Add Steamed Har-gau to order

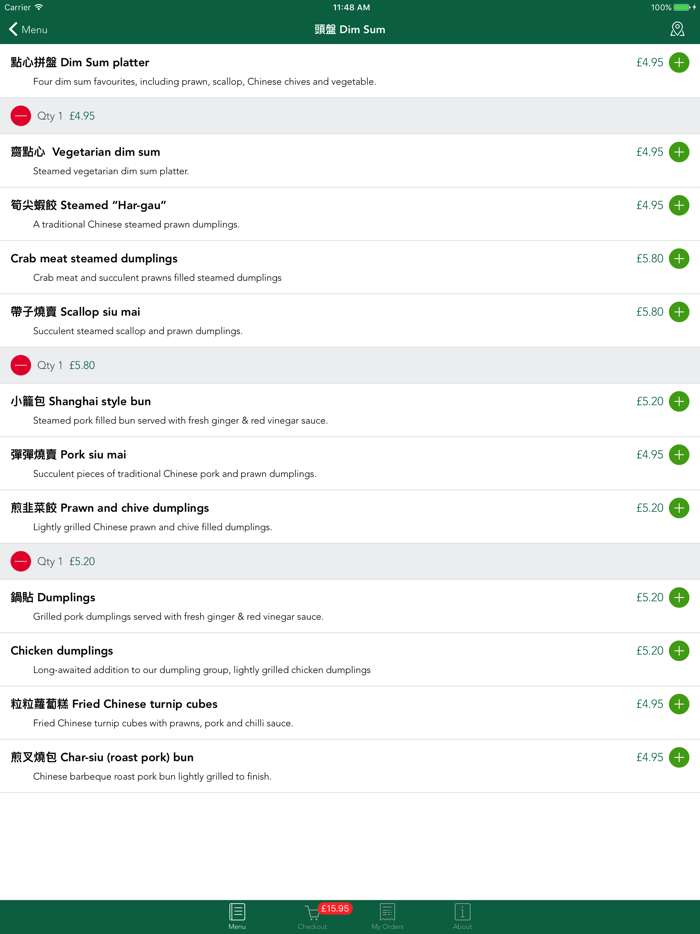point(679,206)
